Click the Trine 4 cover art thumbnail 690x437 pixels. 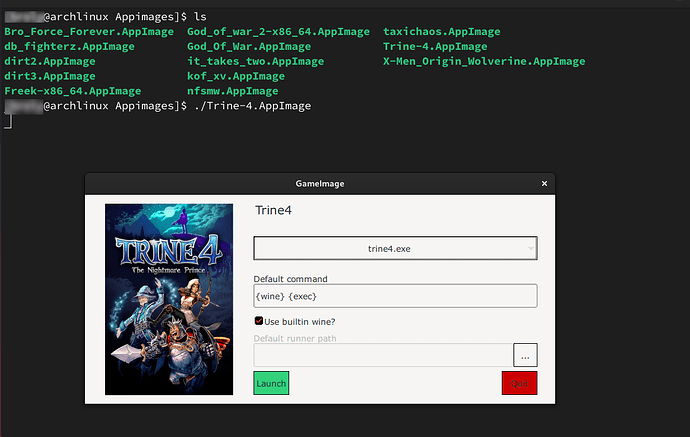(169, 299)
